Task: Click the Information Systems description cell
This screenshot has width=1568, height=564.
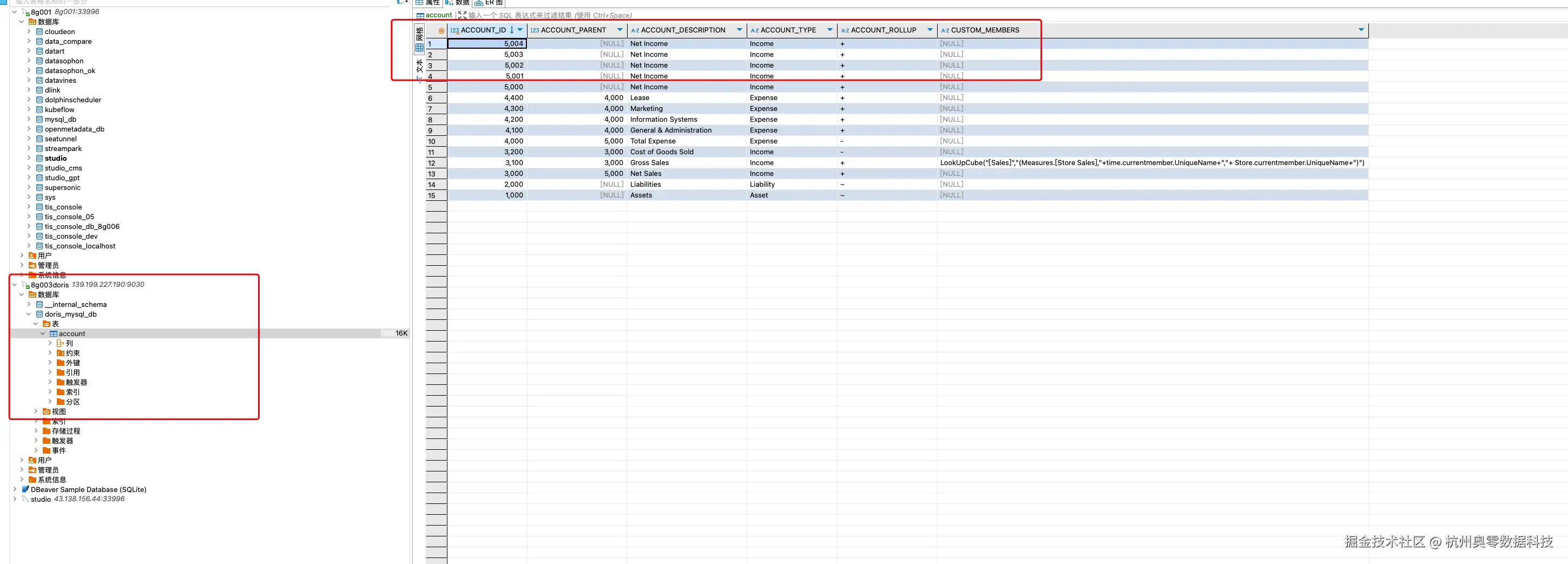Action: (x=687, y=120)
